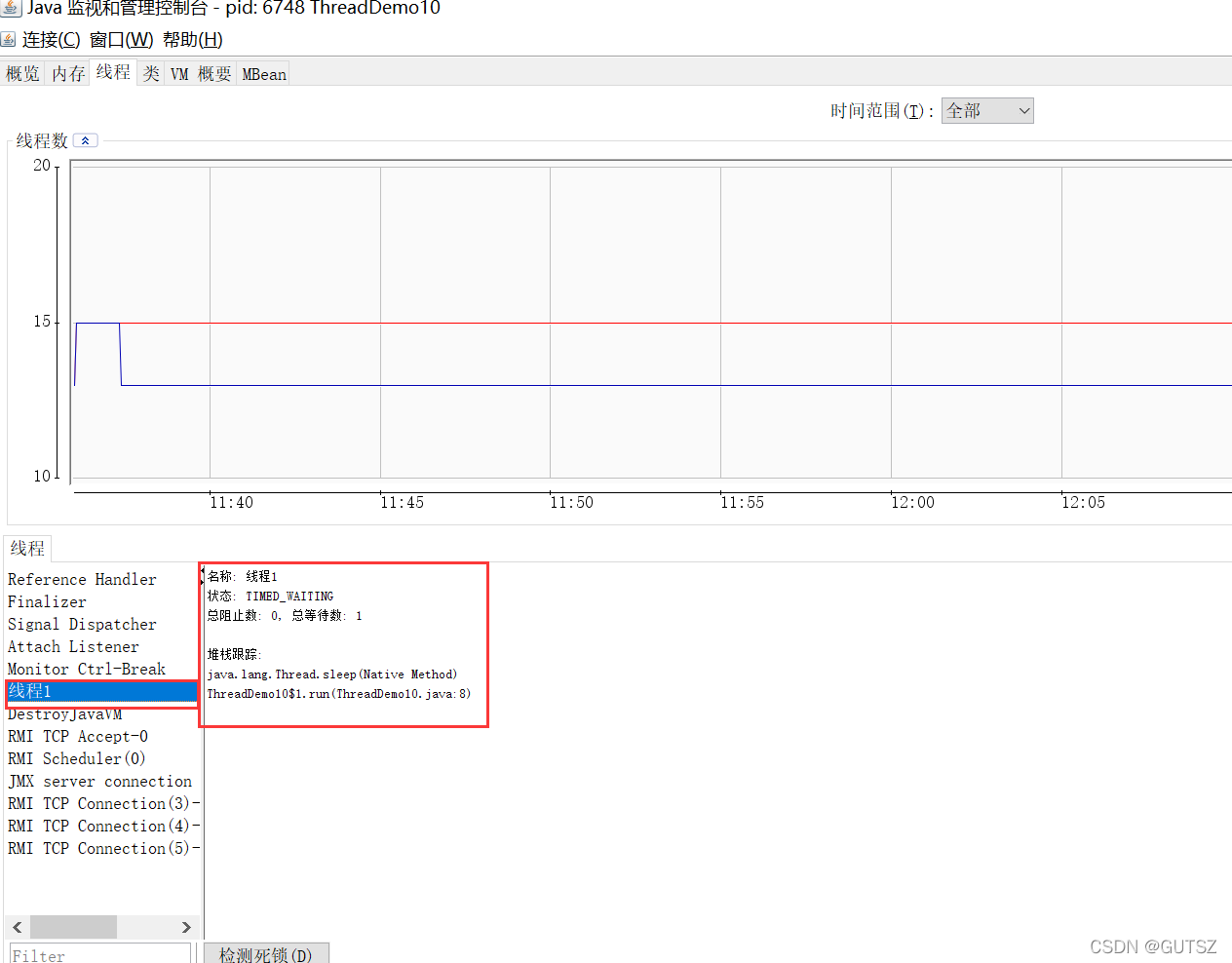
Task: Open the MBean tab
Action: pos(263,74)
